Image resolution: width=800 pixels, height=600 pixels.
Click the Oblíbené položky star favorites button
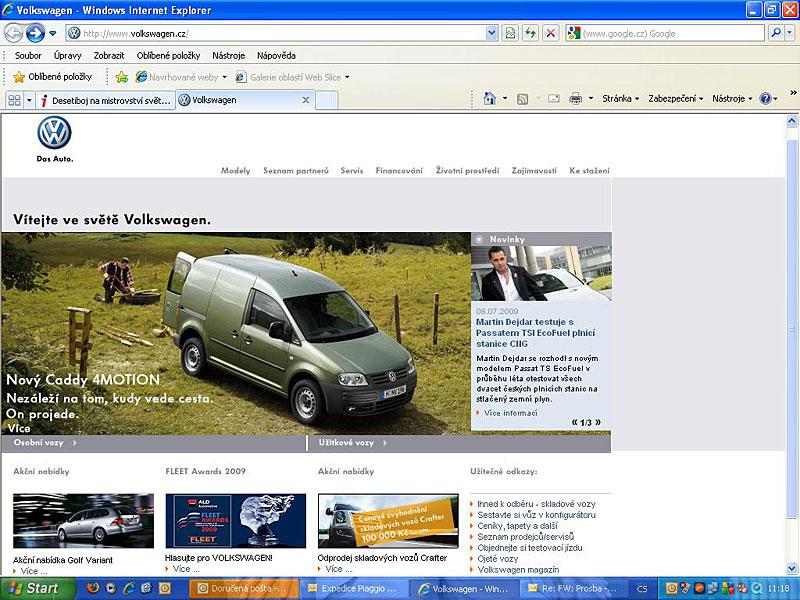pyautogui.click(x=53, y=77)
